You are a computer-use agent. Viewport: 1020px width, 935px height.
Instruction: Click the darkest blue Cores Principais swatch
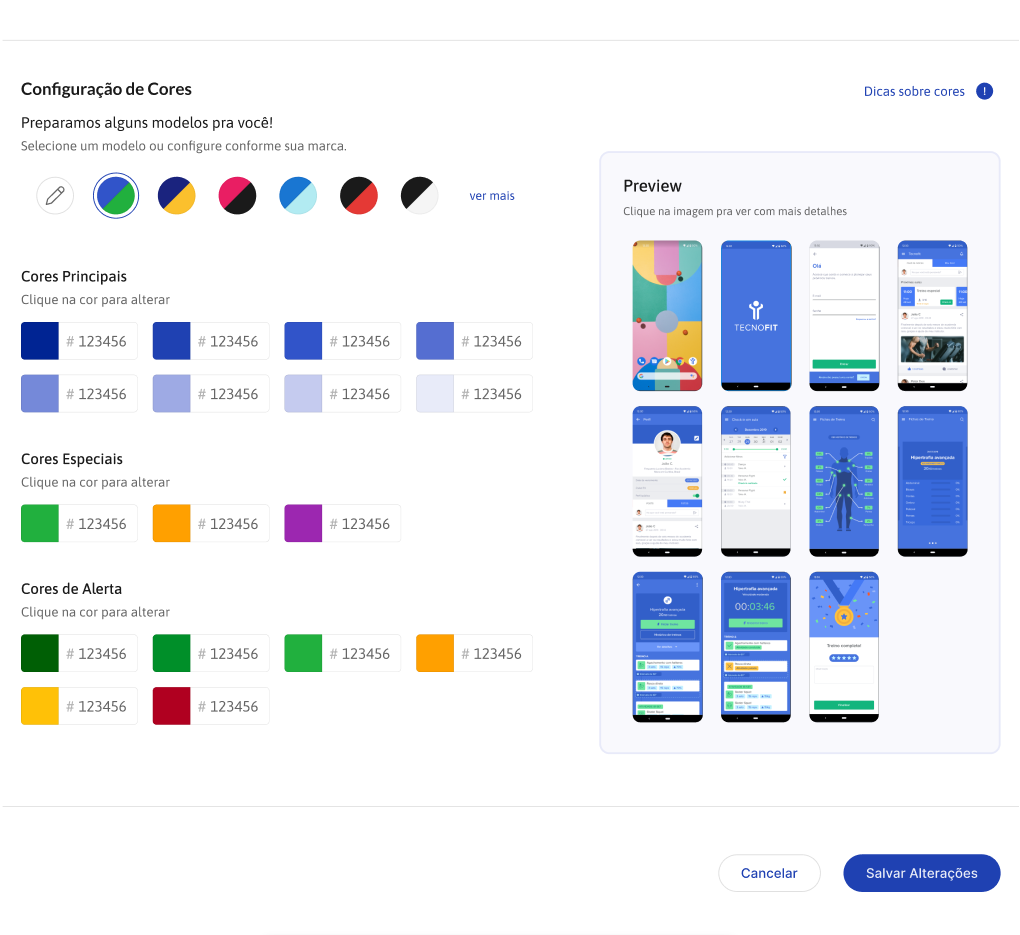point(40,341)
